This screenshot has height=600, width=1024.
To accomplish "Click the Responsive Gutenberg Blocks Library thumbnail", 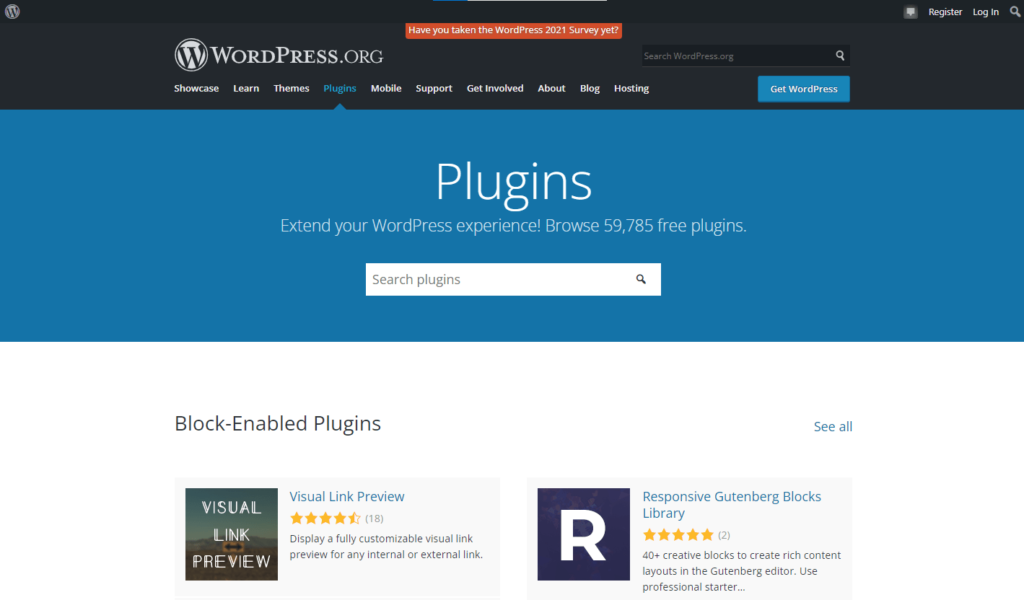I will coord(583,534).
